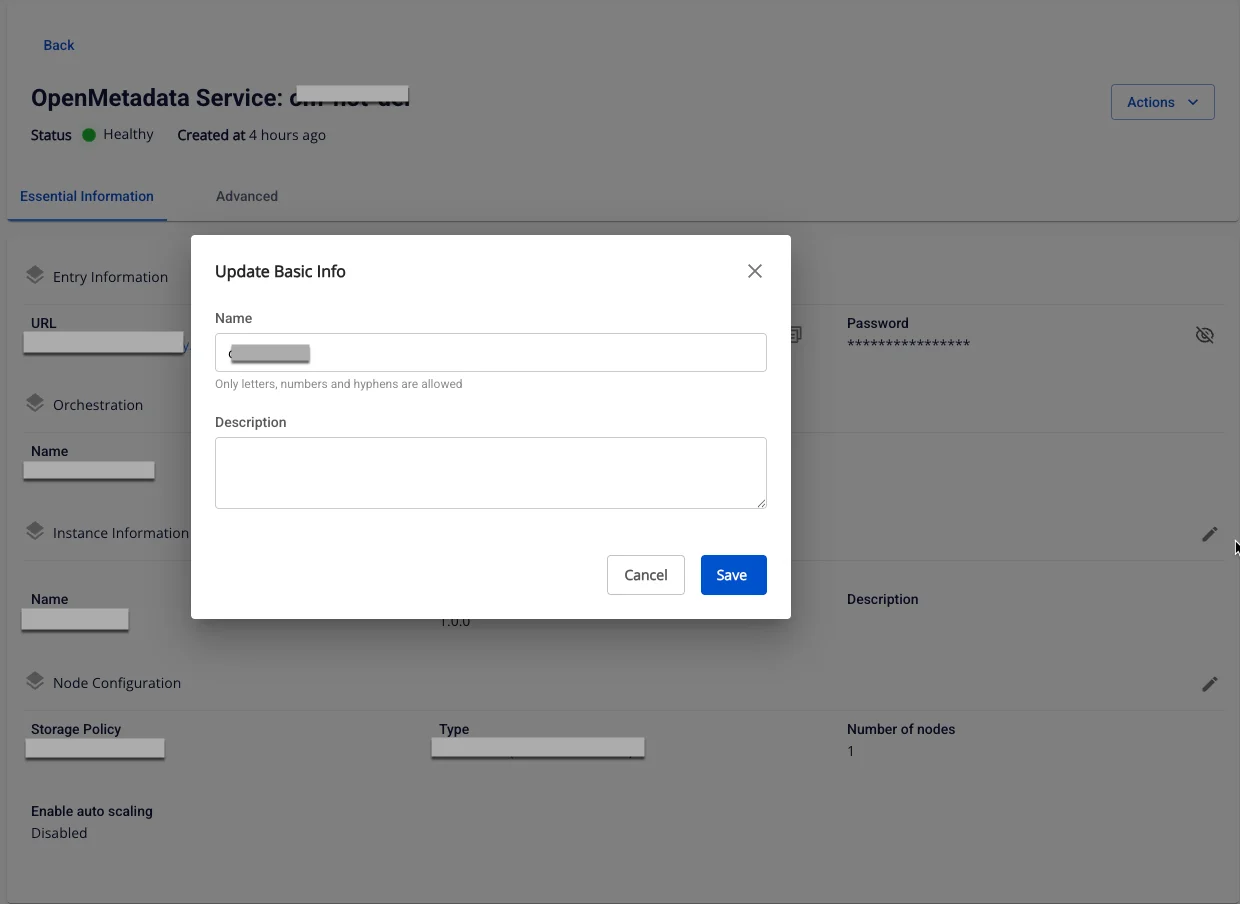Click the Actions button chevron arrow

pyautogui.click(x=1193, y=102)
